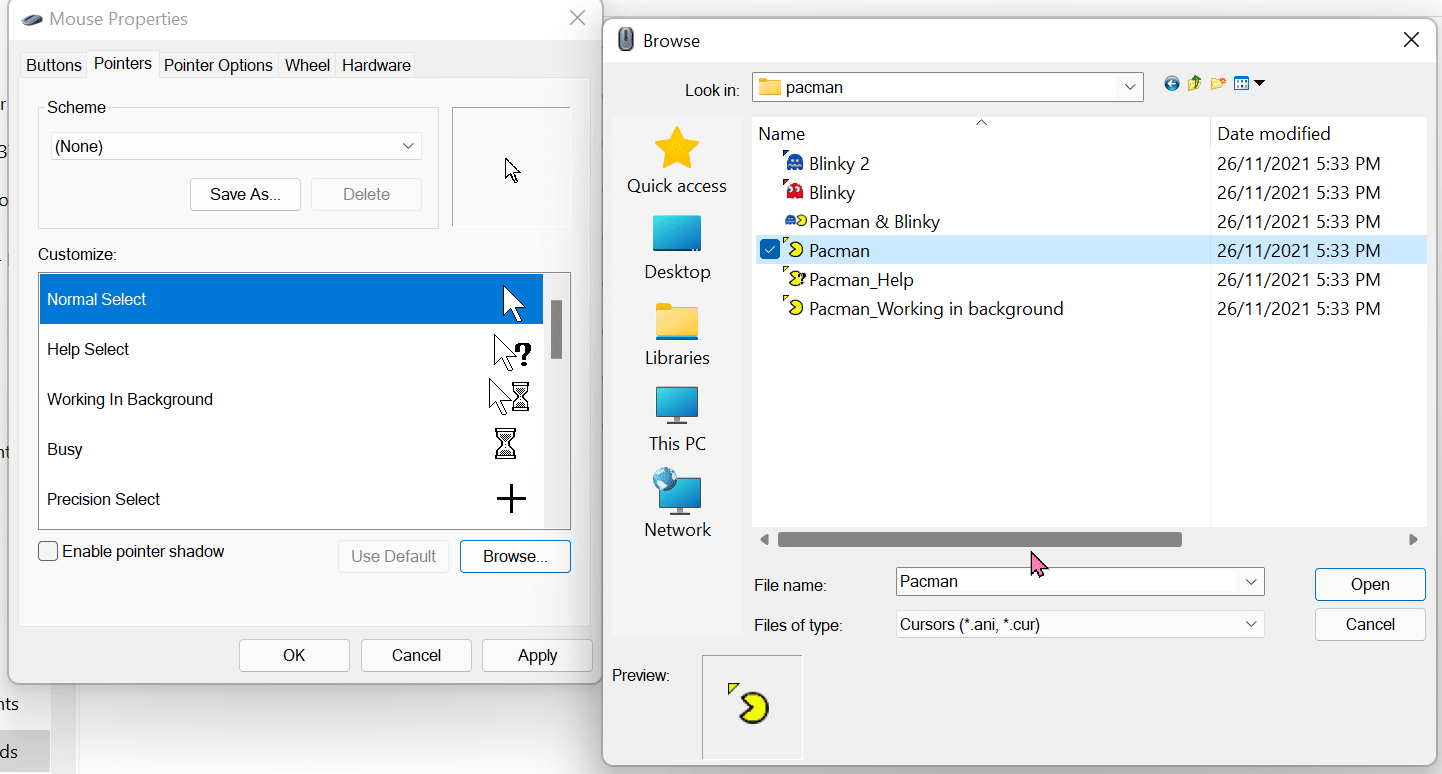Switch to the Pointer Options tab
The width and height of the screenshot is (1442, 774).
218,65
